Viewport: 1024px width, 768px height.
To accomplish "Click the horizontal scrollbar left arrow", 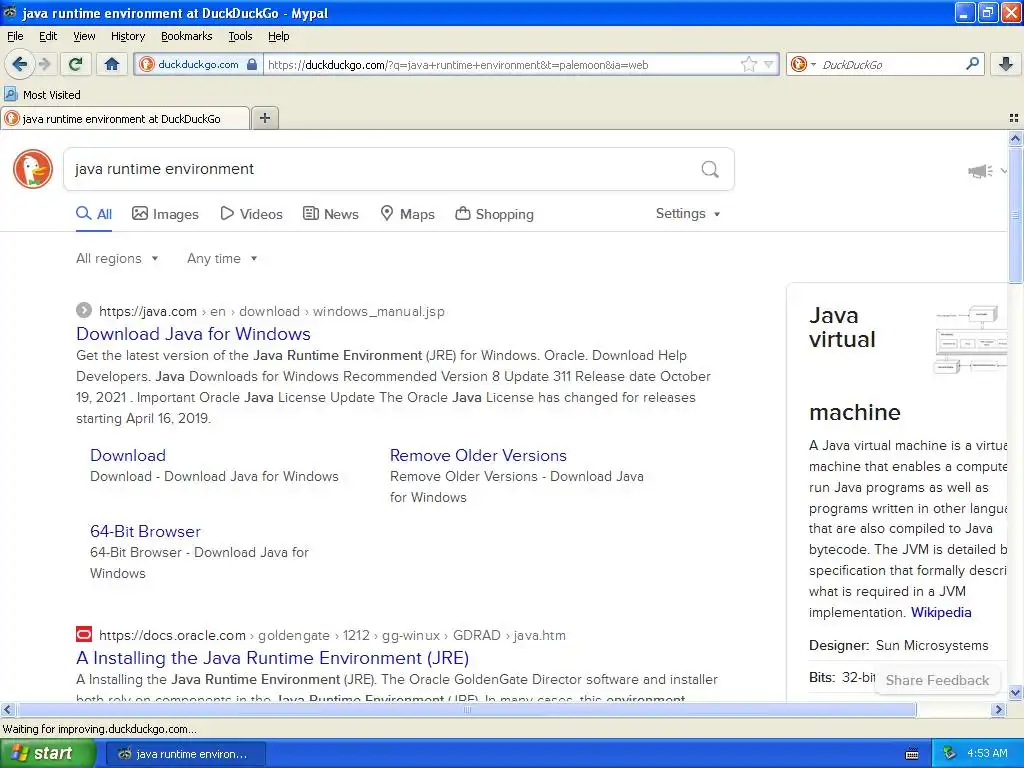I will 7,709.
